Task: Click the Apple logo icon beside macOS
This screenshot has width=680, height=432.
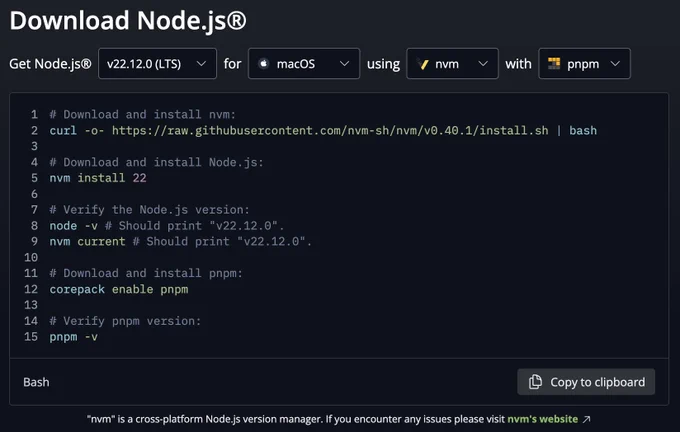Action: coord(263,64)
